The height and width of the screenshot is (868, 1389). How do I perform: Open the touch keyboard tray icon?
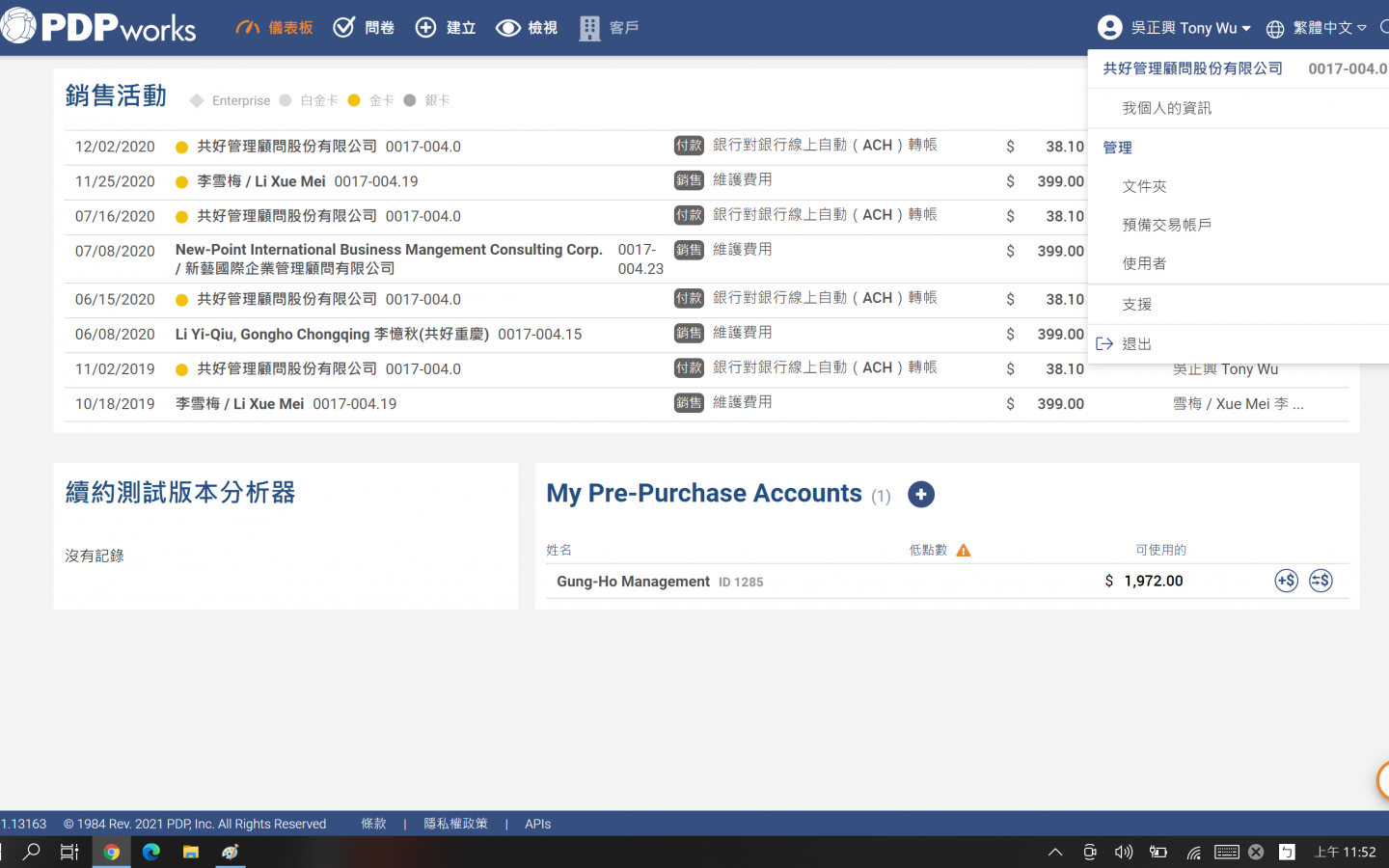[1227, 852]
